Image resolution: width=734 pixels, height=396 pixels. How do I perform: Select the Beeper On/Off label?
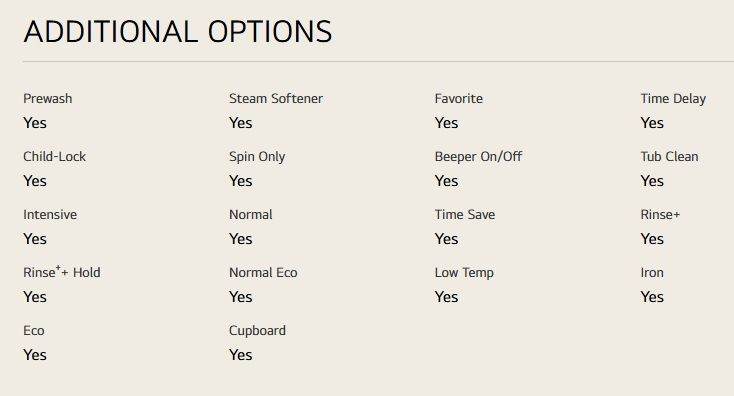click(478, 156)
